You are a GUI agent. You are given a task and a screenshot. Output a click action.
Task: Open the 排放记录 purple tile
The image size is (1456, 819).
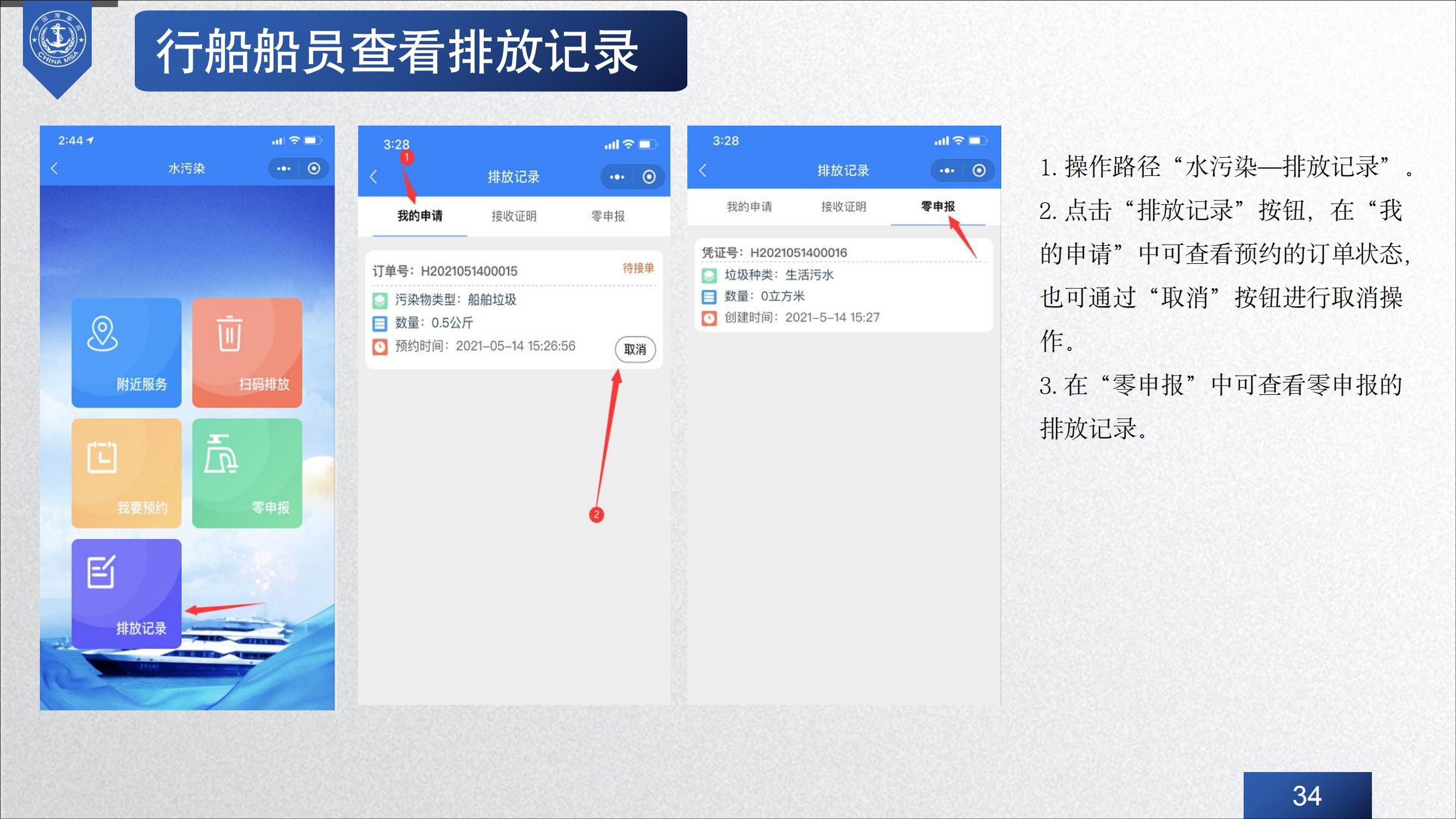click(x=126, y=594)
